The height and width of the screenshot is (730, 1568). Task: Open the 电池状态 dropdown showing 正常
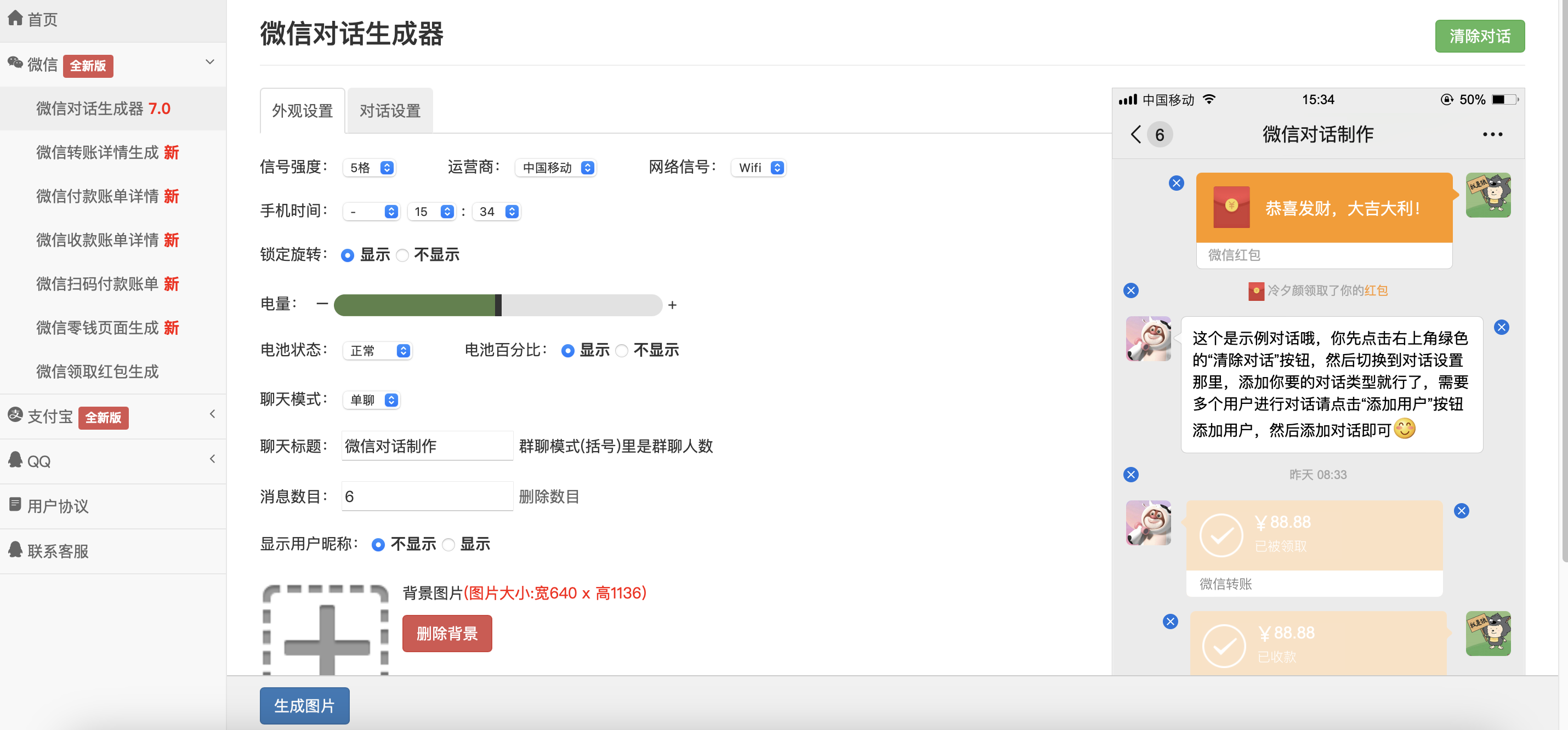click(x=377, y=351)
